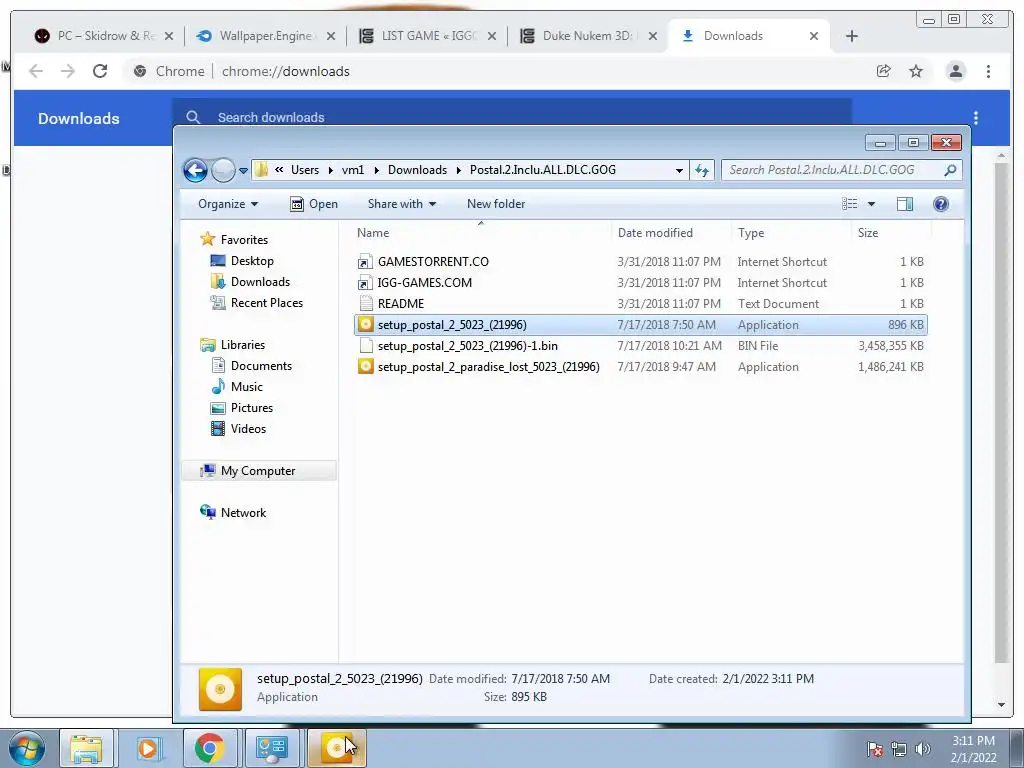Open Windows Media Player from the taskbar
This screenshot has height=768, width=1024.
148,748
